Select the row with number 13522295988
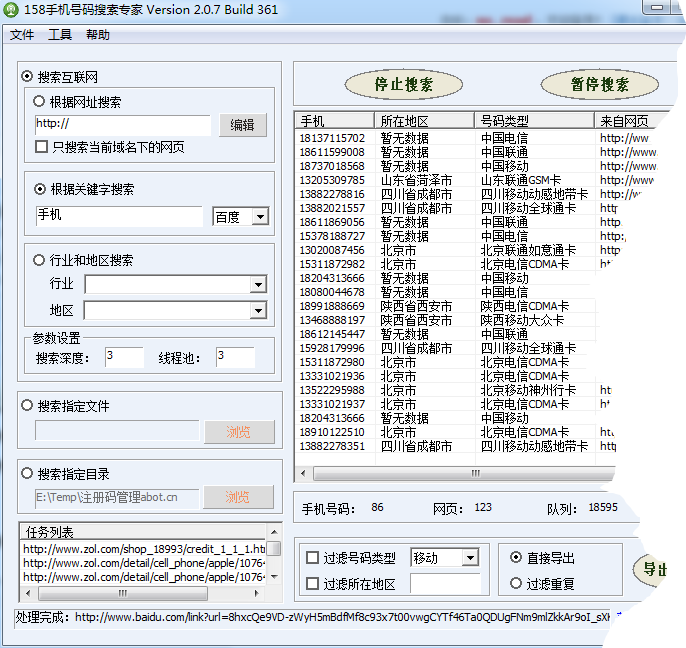Screen dimensions: 686x648 [x=455, y=390]
